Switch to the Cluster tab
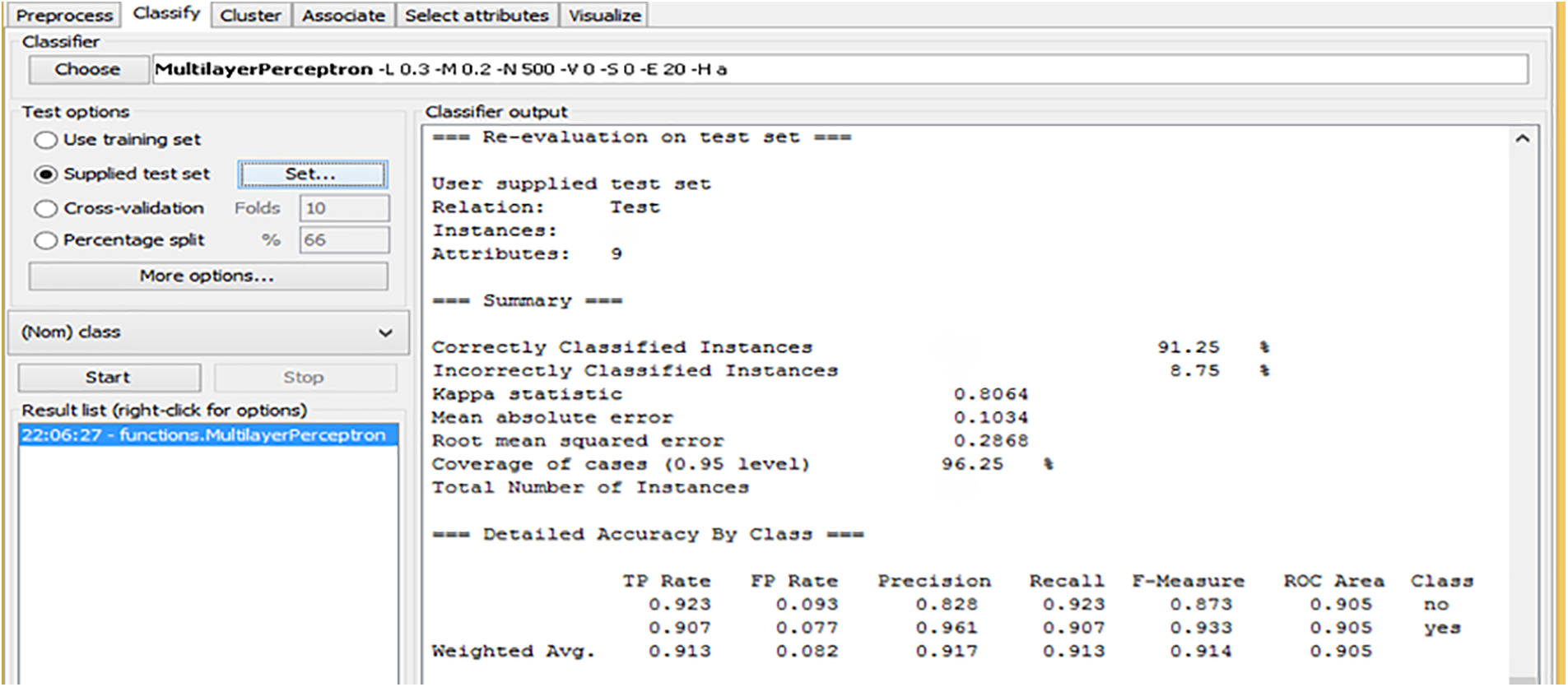Viewport: 1568px width, 687px height. click(250, 16)
